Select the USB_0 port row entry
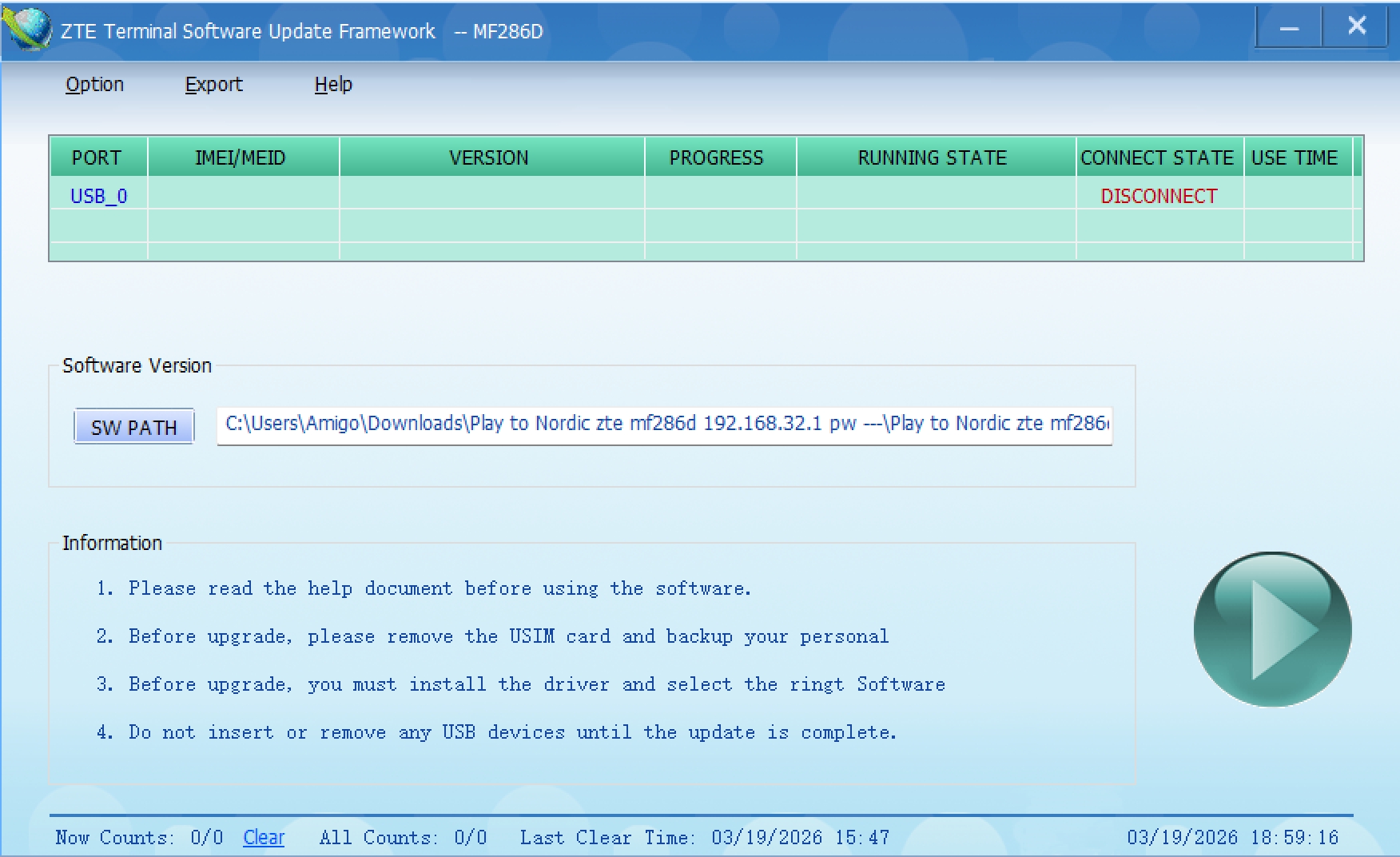Viewport: 1400px width, 857px height. 98,196
